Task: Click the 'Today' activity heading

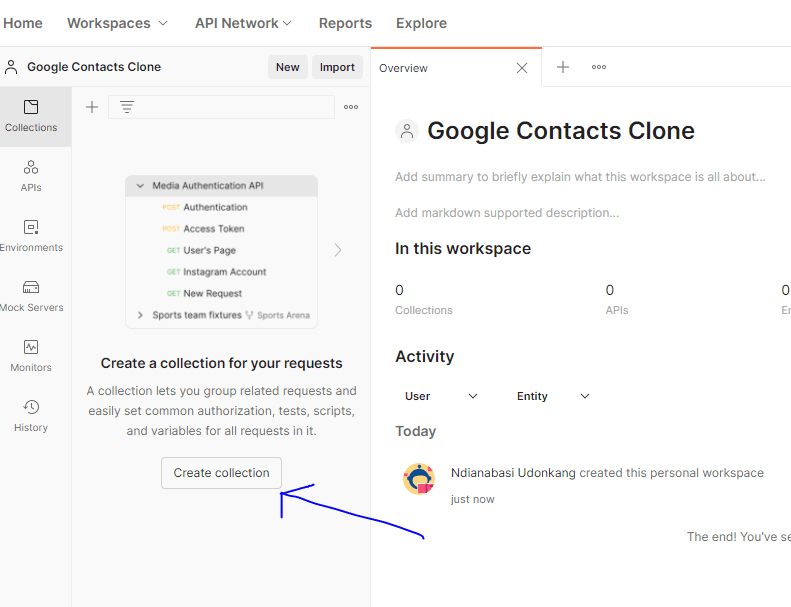Action: click(x=416, y=431)
